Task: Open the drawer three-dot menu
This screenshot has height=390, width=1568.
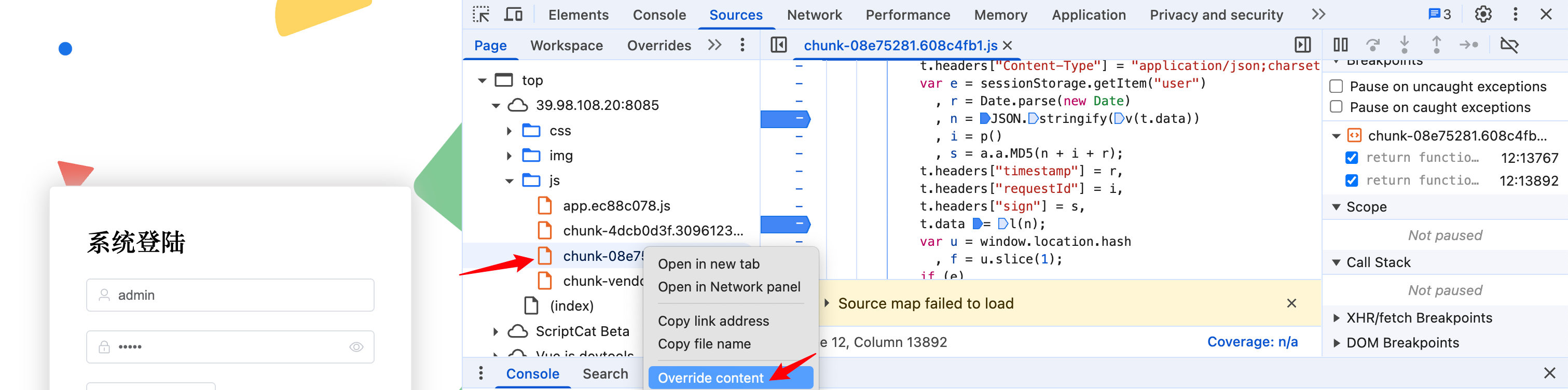Action: (481, 373)
